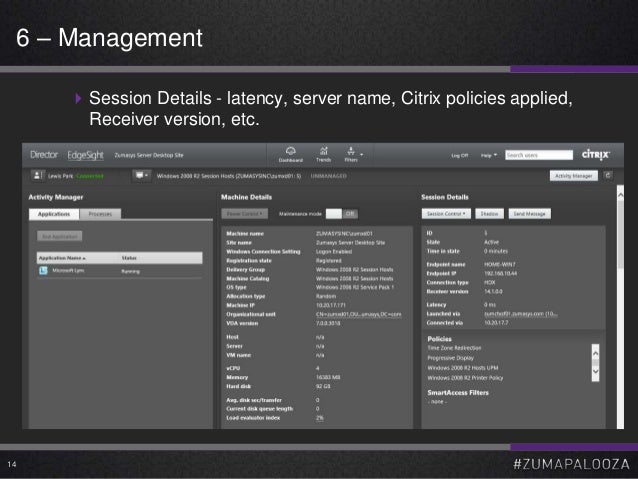This screenshot has height=479, width=638.
Task: Click the refresh icon next to Activity Manager
Action: tap(608, 175)
